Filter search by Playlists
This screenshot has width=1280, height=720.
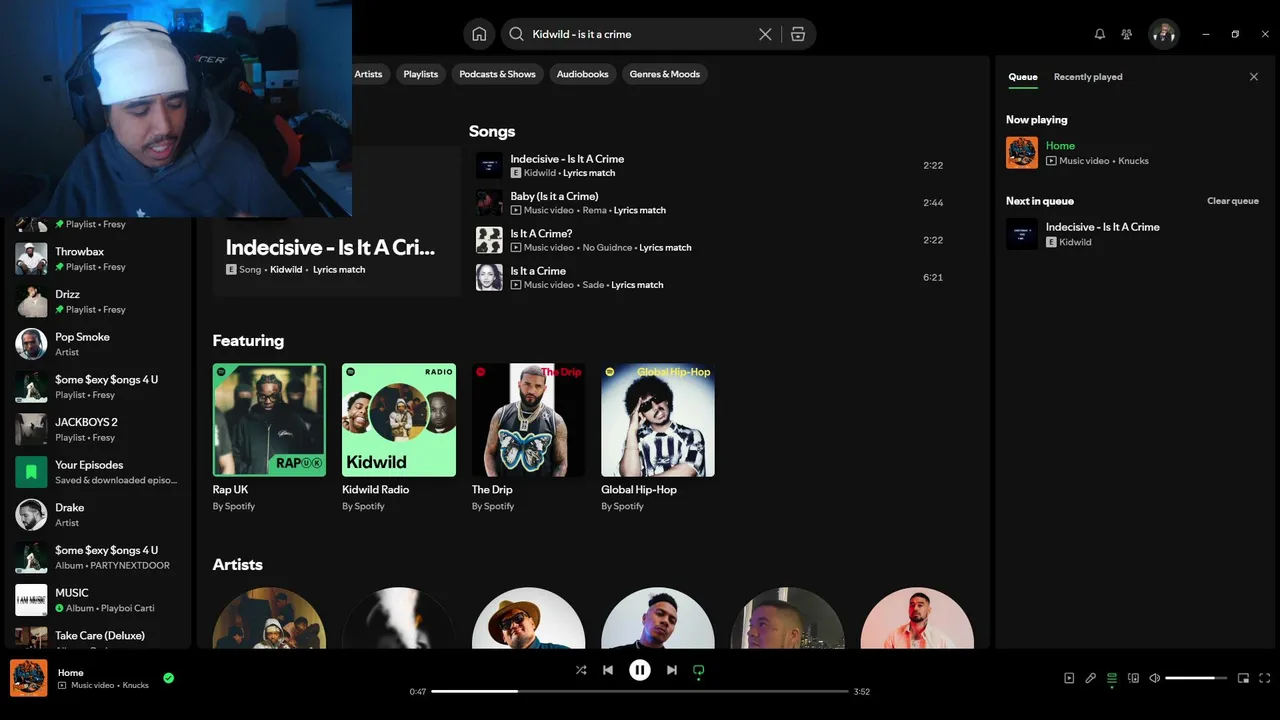click(421, 74)
